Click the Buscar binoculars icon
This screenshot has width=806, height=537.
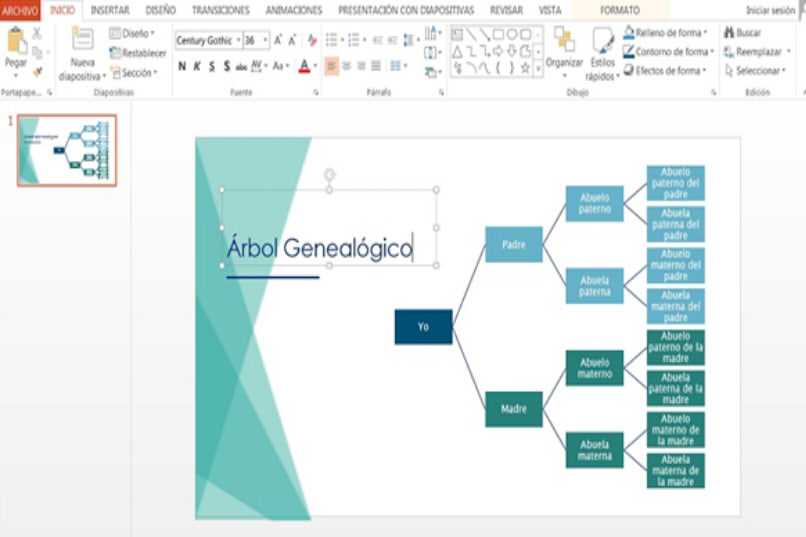(x=727, y=33)
